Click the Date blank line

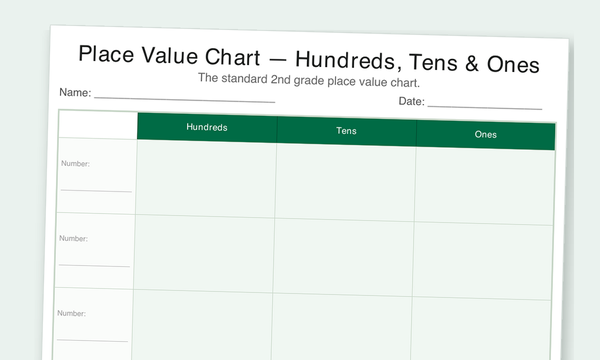click(485, 107)
